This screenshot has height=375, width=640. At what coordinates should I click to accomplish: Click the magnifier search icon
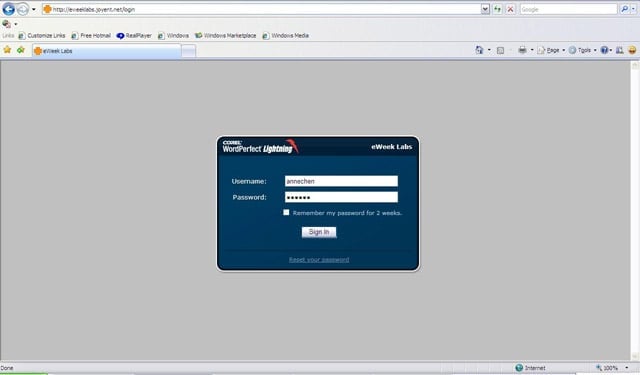point(624,9)
